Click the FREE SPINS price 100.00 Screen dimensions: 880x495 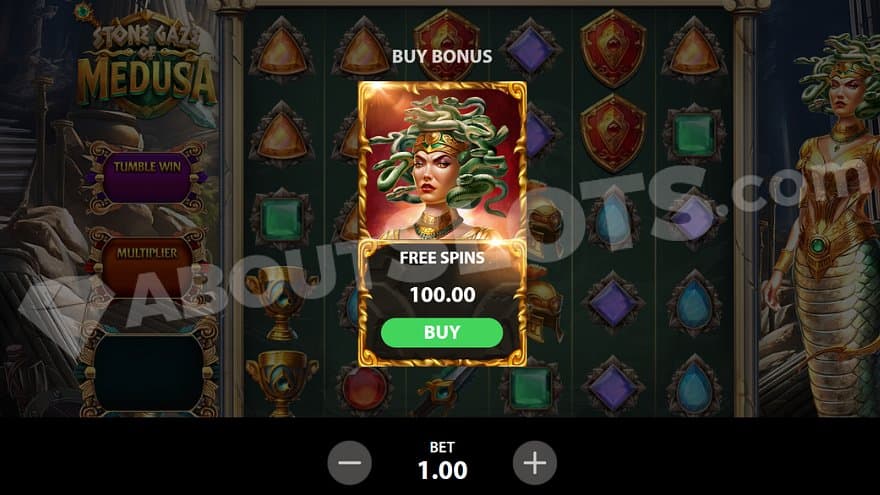click(442, 295)
